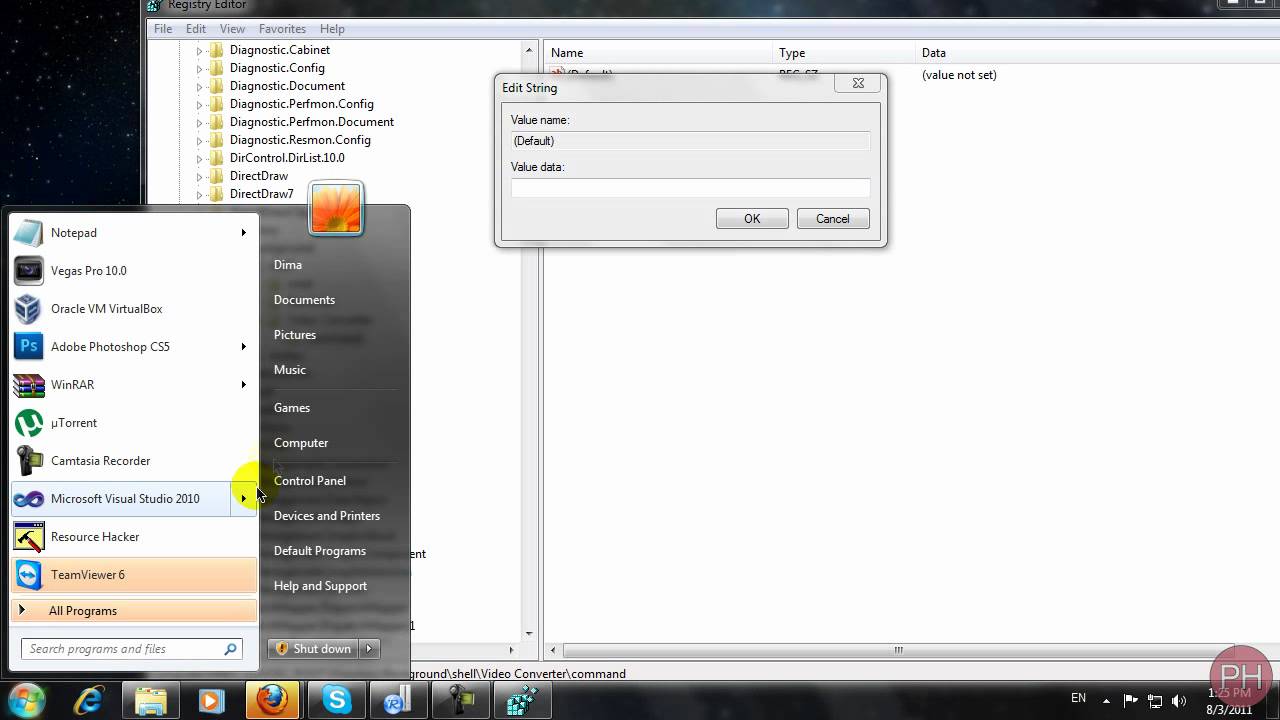
Task: Click the Type column header
Action: coord(846,53)
